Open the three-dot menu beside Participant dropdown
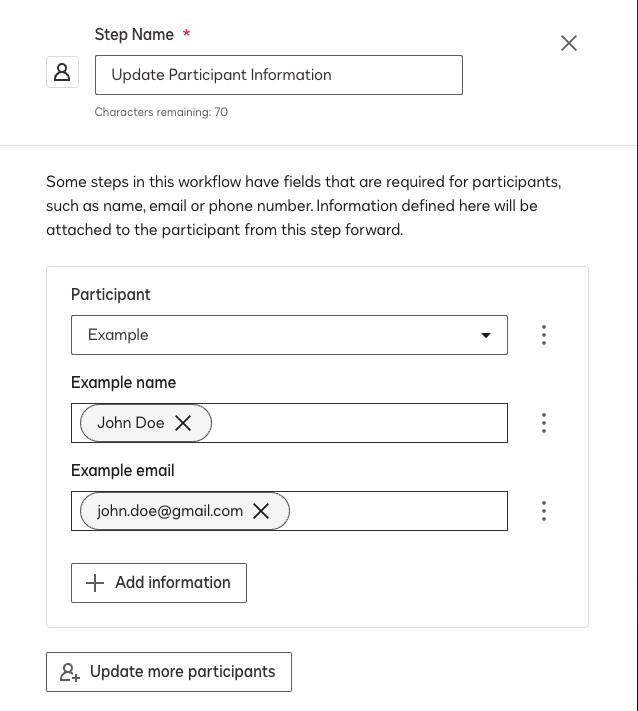This screenshot has width=638, height=711. (544, 335)
